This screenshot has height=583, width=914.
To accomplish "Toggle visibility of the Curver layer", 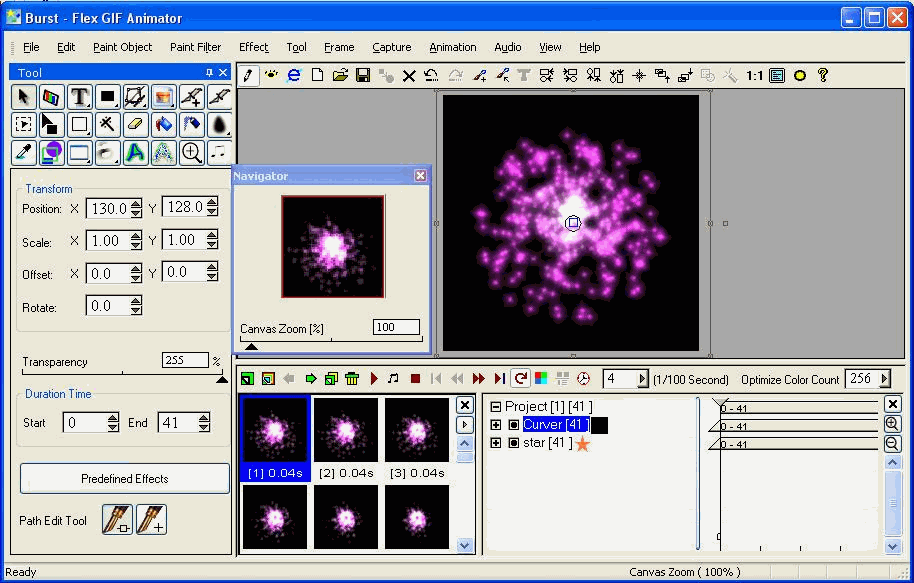I will coord(514,425).
